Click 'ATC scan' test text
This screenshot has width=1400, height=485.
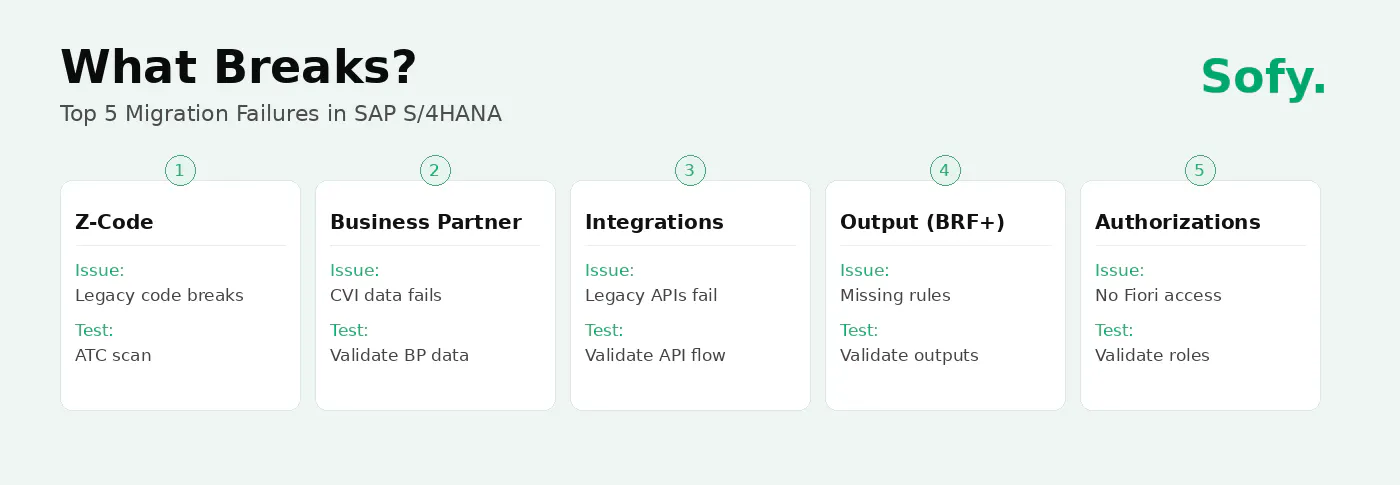point(113,355)
